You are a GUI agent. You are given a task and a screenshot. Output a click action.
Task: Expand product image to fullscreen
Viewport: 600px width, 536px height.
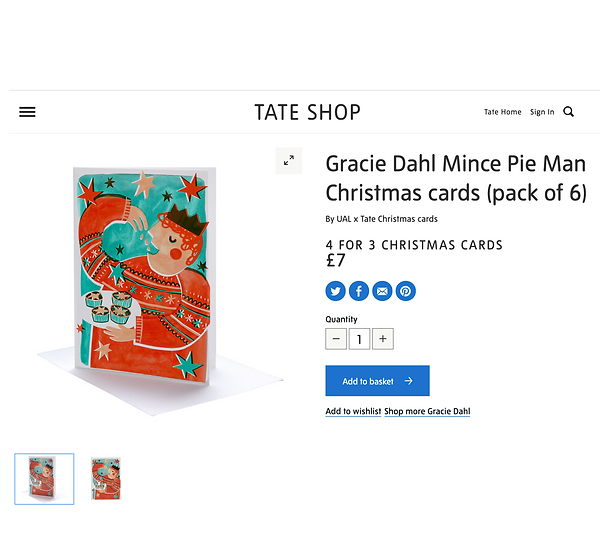289,160
